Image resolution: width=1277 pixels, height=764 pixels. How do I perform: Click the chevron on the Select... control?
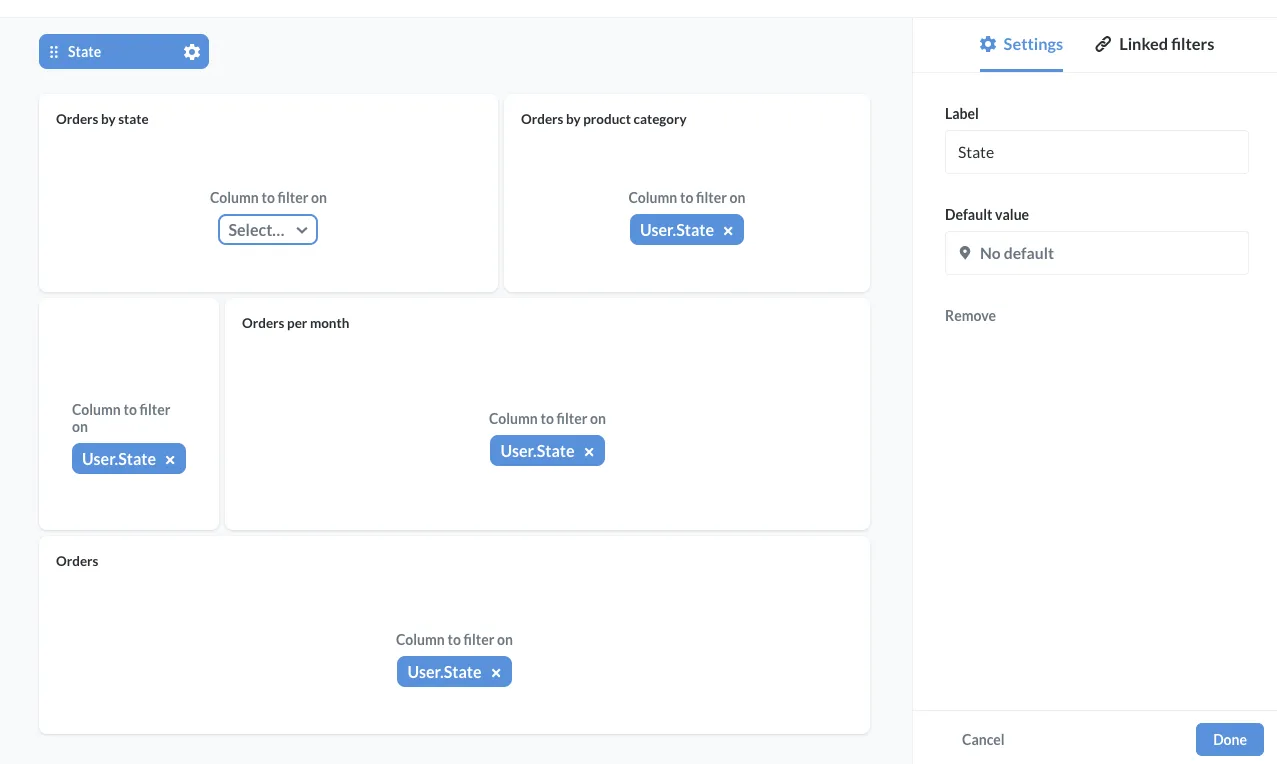[x=302, y=229]
